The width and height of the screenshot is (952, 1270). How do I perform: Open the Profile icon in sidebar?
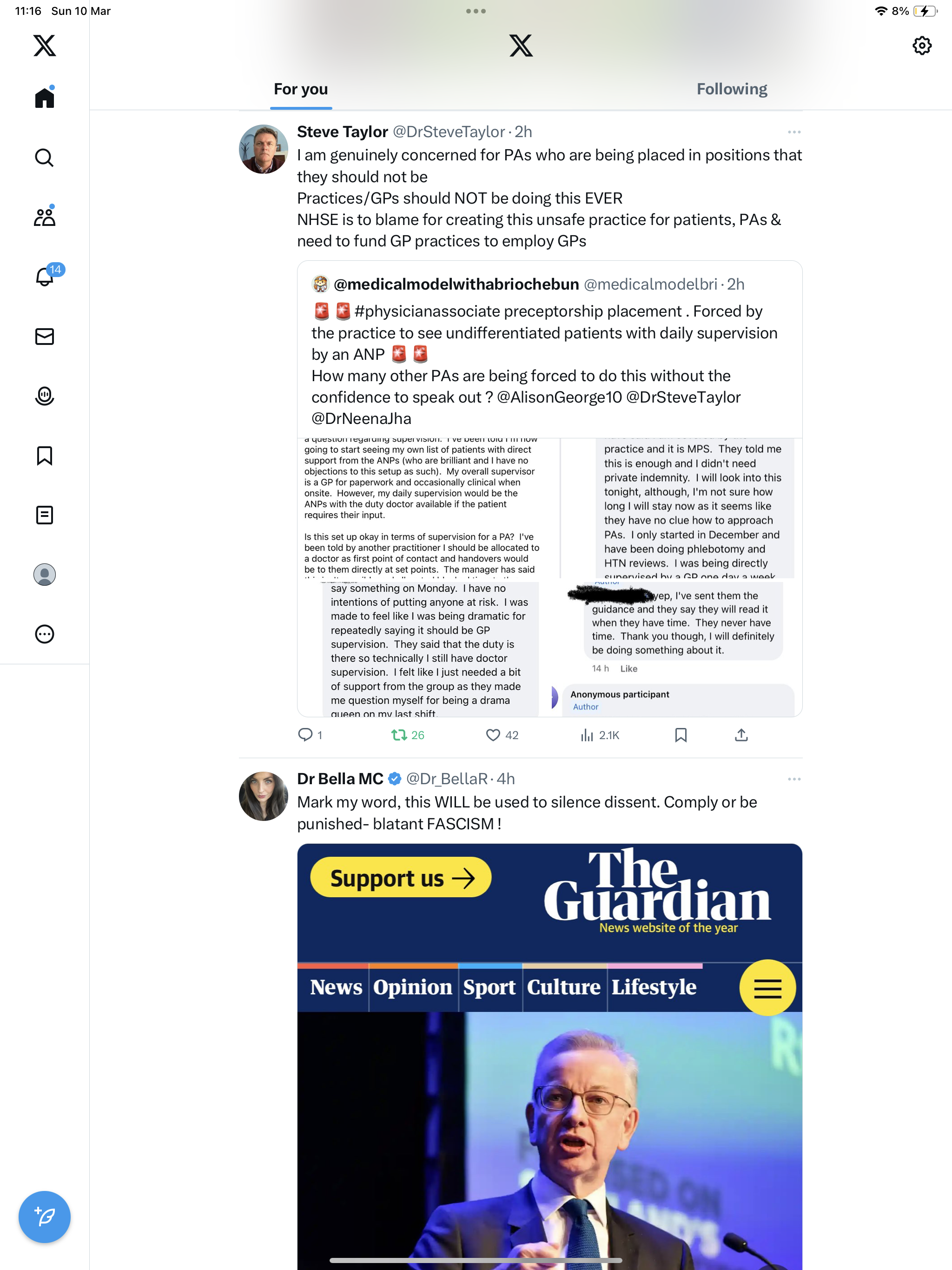click(x=44, y=575)
